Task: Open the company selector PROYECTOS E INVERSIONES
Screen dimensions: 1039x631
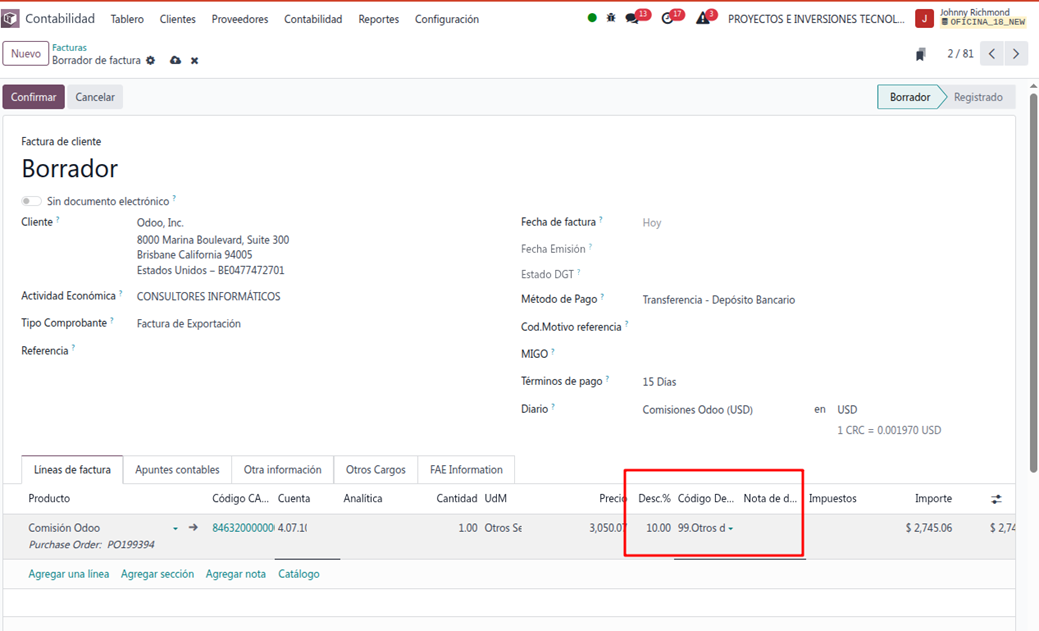Action: click(x=815, y=19)
